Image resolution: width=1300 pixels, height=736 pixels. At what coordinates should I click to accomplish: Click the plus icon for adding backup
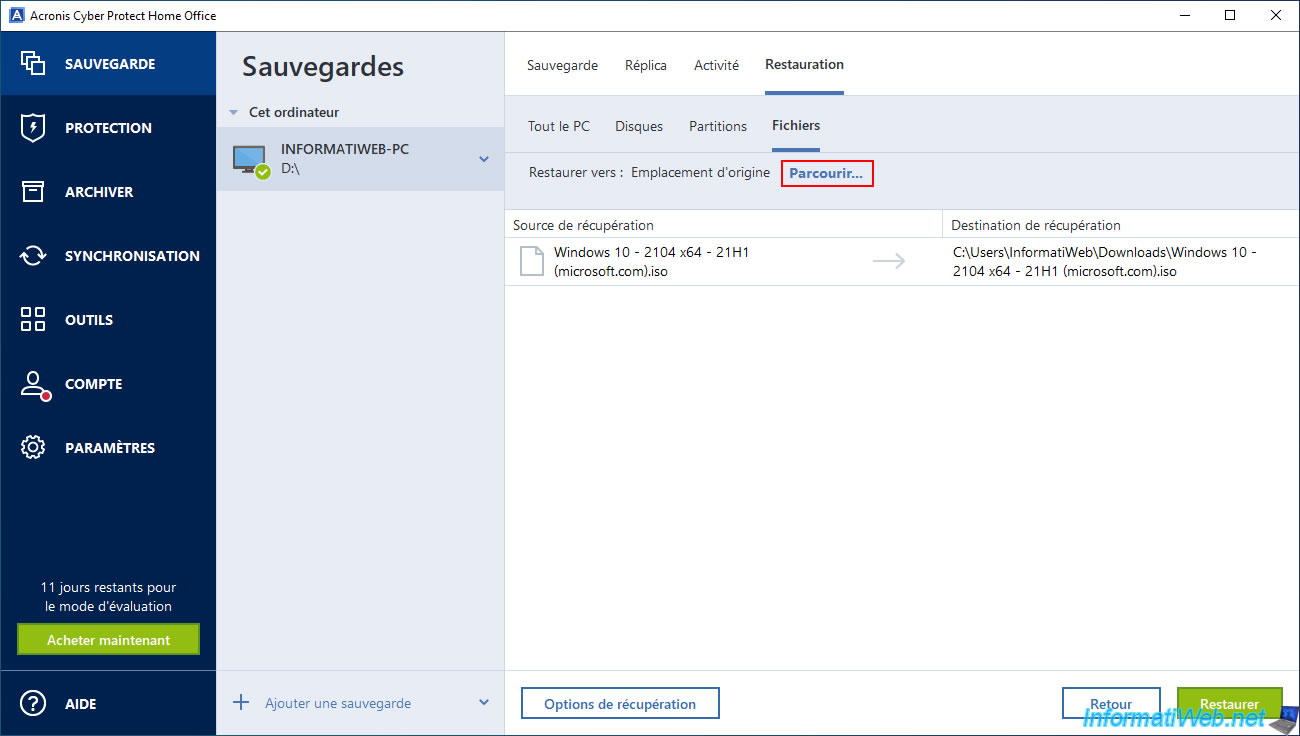pos(241,702)
